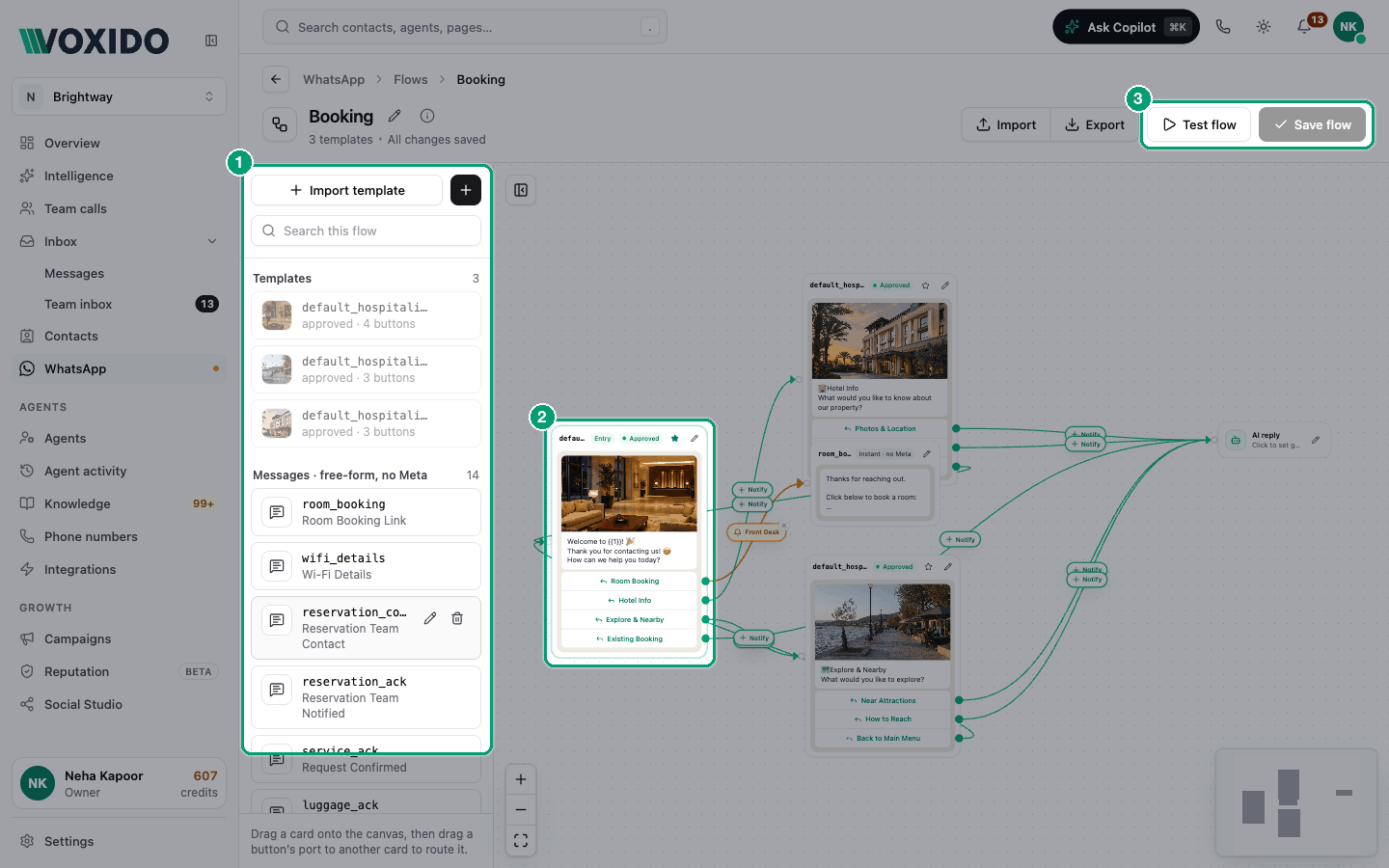Toggle entry star on Hotel Info card

point(926,285)
